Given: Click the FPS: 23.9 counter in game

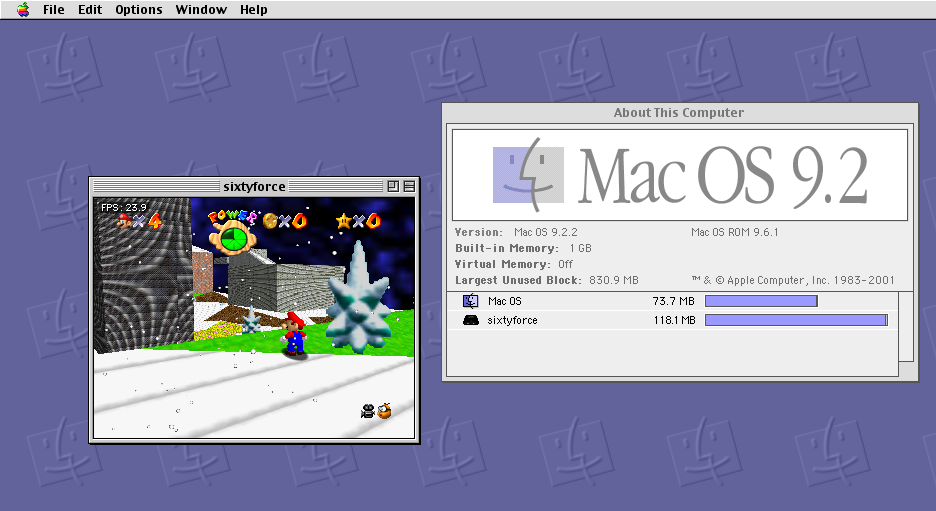Looking at the screenshot, I should [x=124, y=207].
